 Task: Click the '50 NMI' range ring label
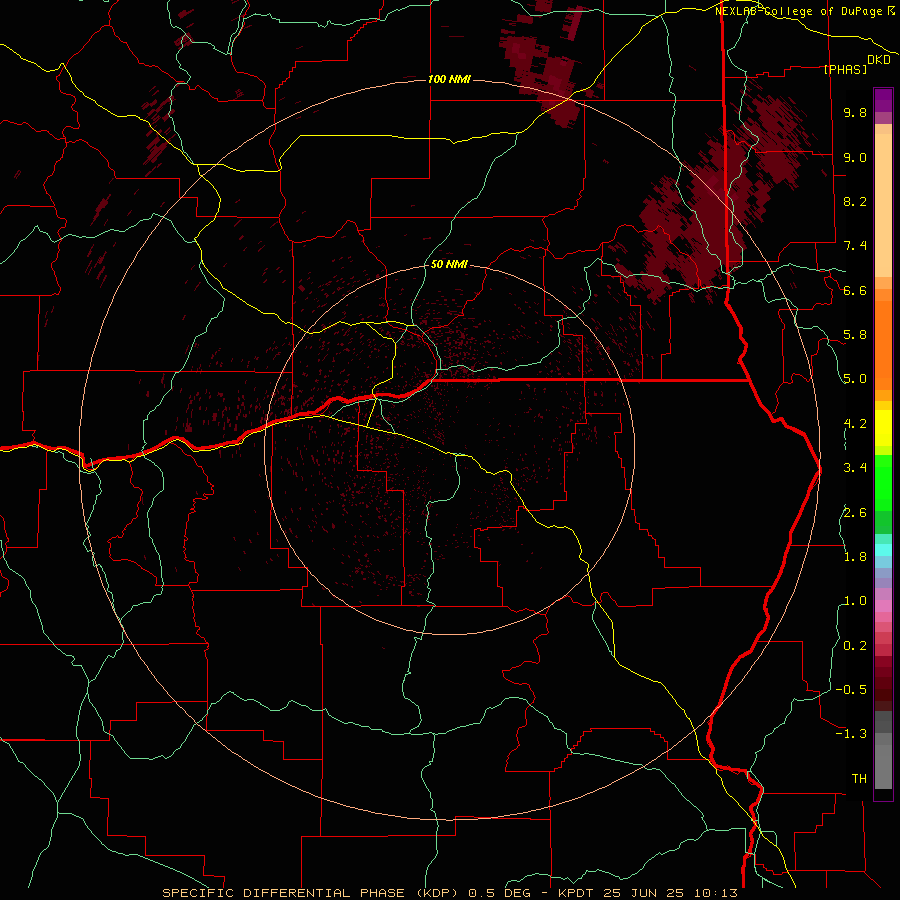click(449, 264)
